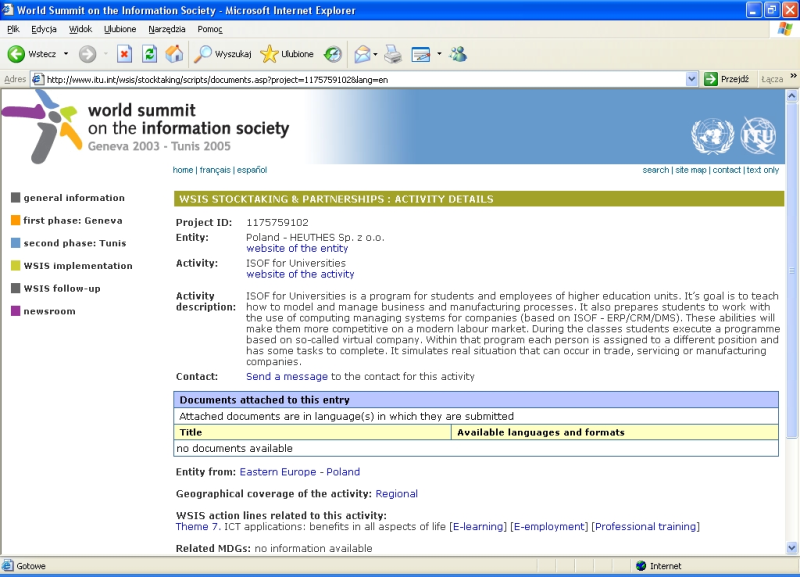Click the 'no documents available' table cell

coord(476,448)
